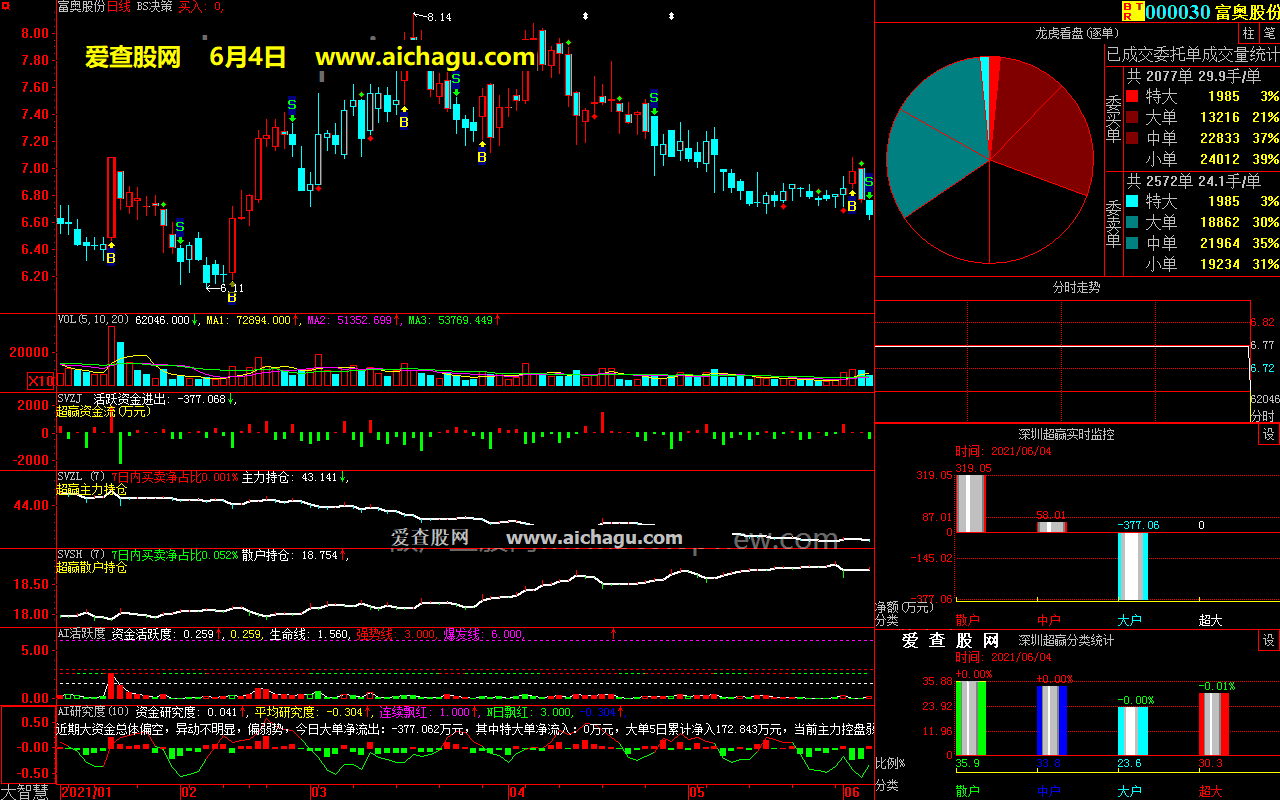Click the 超赢散户持仓 yellow label
Screen dimensions: 1280x800
92,568
